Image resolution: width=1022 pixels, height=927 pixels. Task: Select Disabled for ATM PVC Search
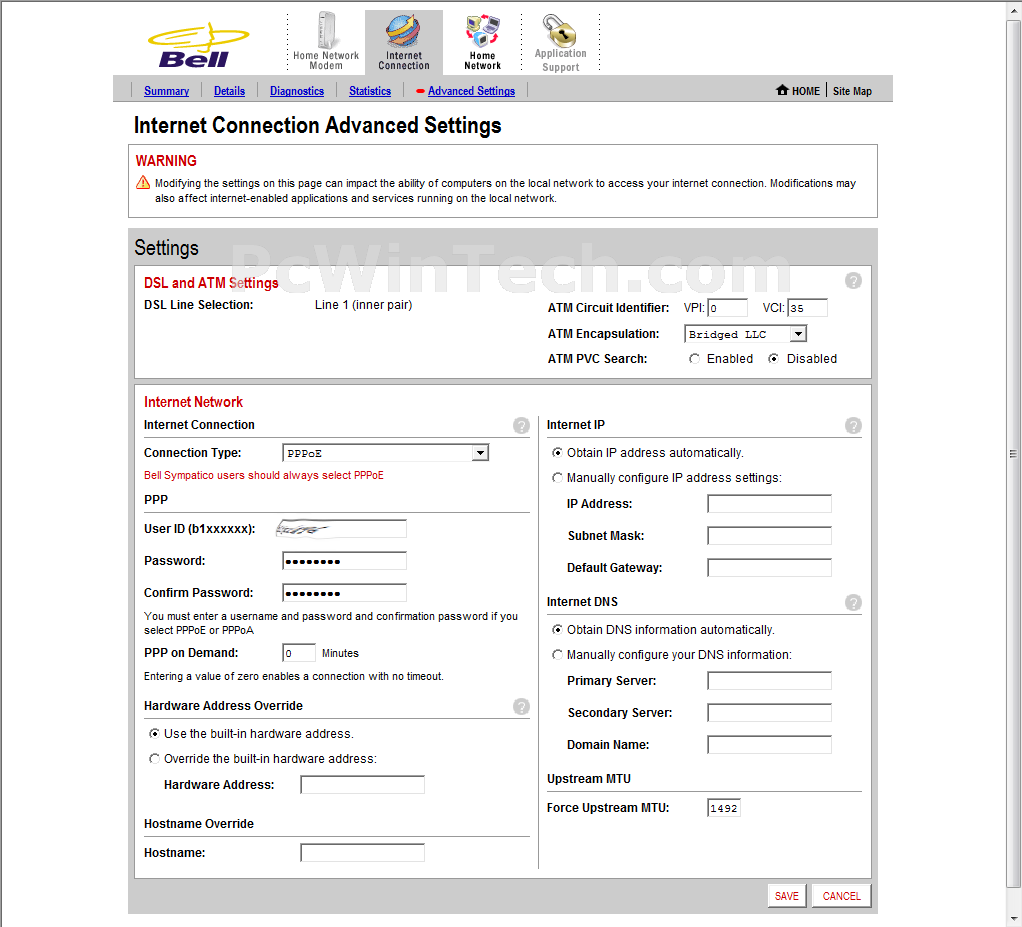point(773,359)
